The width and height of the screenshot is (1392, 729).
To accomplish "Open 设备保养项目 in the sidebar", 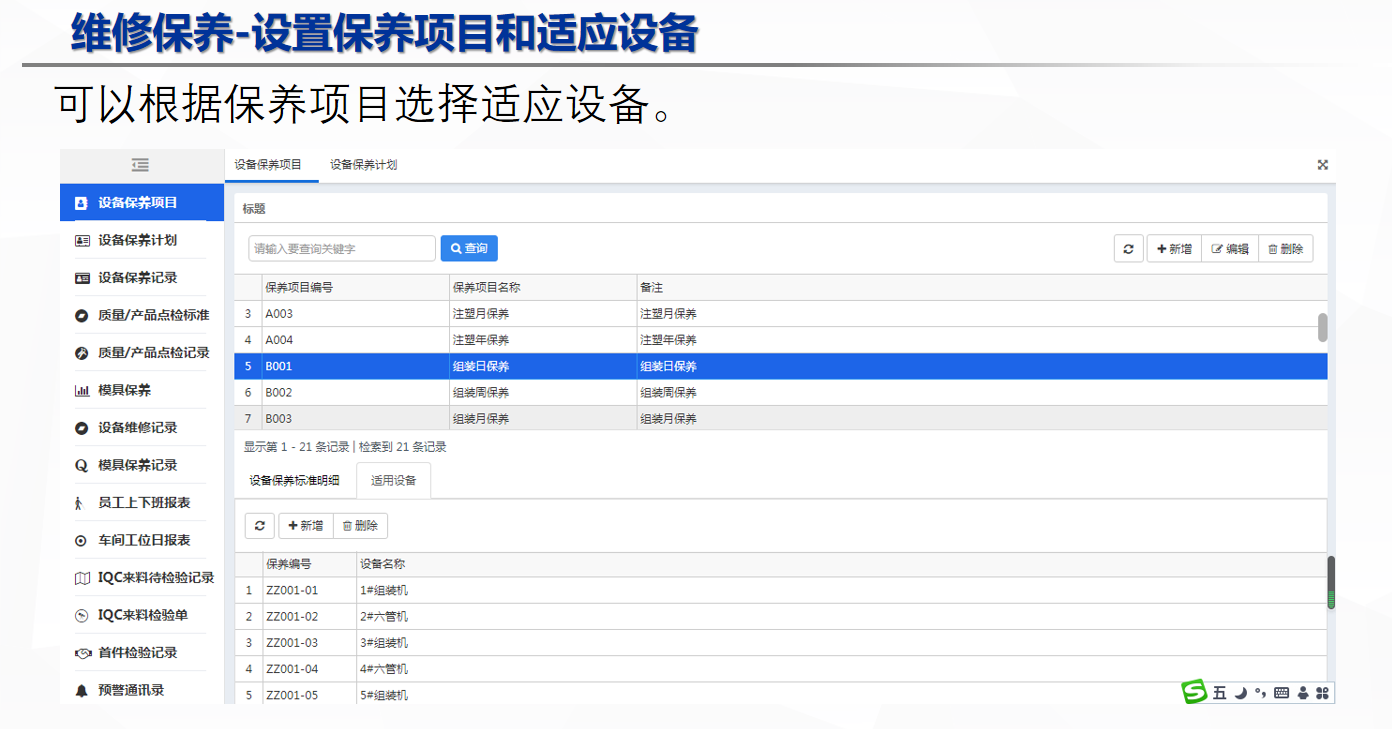I will [x=142, y=202].
